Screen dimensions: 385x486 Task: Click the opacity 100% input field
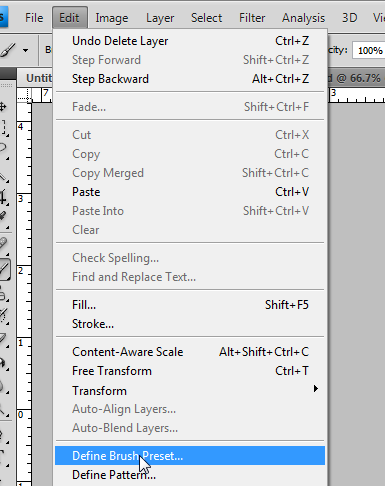coord(369,51)
